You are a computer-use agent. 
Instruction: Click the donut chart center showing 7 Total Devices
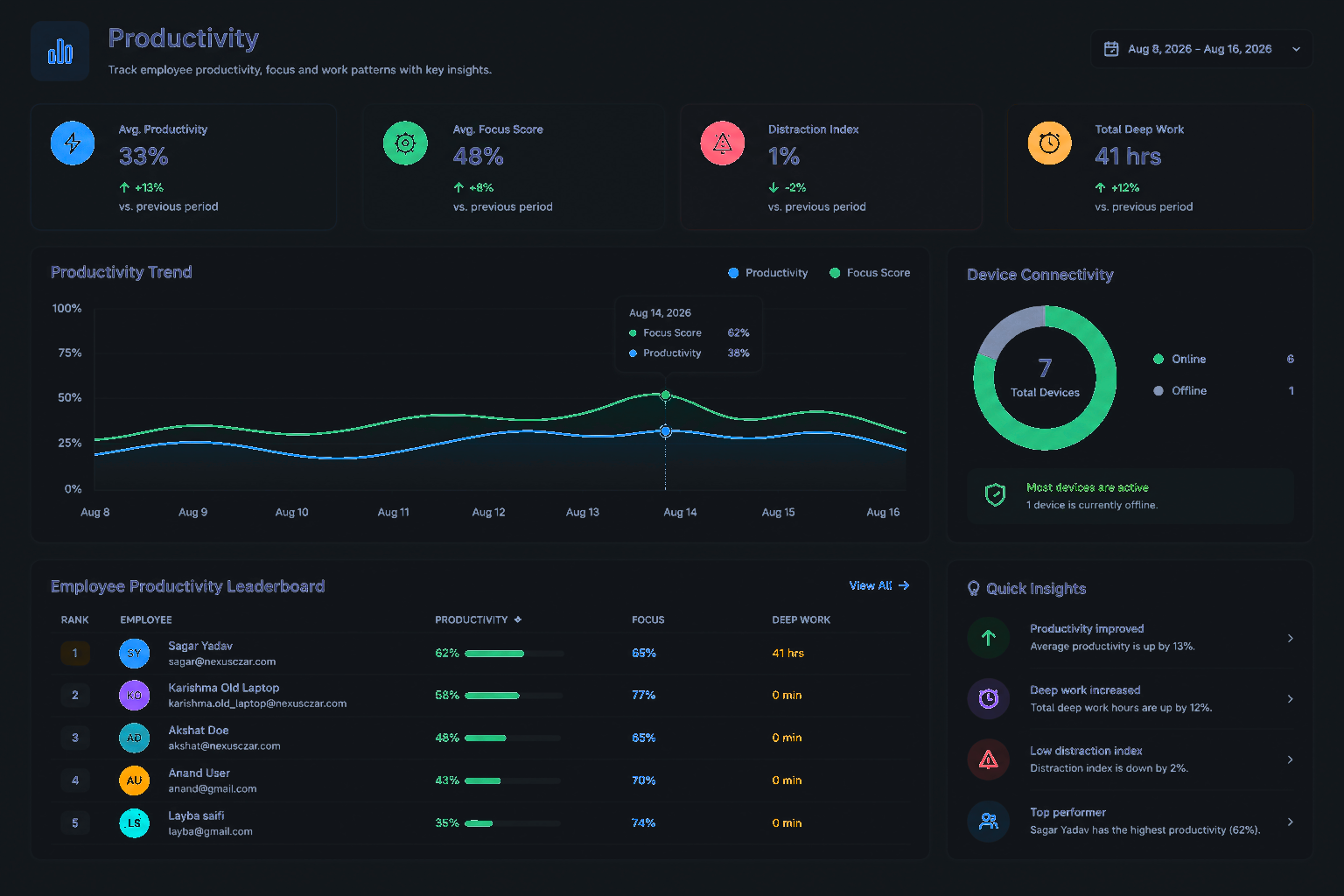1045,378
